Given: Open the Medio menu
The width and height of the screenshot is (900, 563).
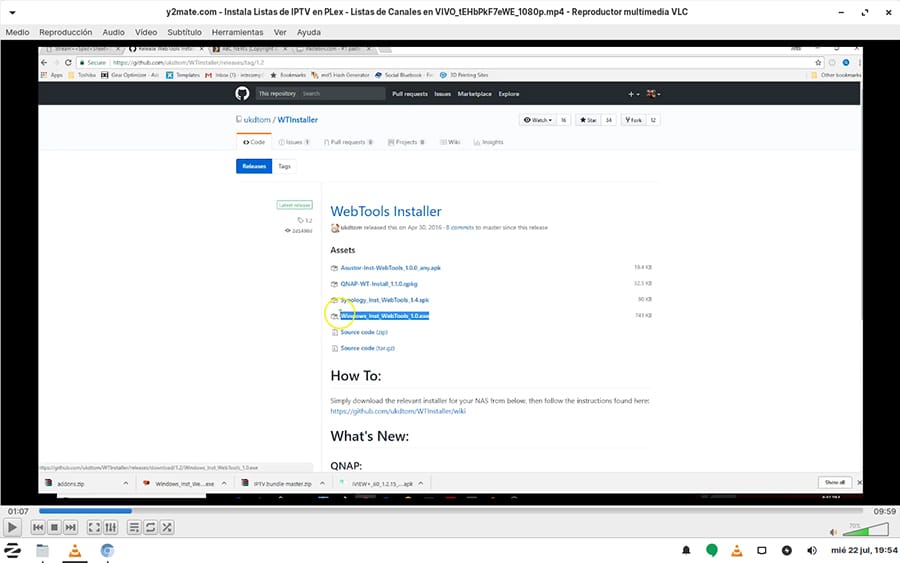Looking at the screenshot, I should (x=17, y=32).
